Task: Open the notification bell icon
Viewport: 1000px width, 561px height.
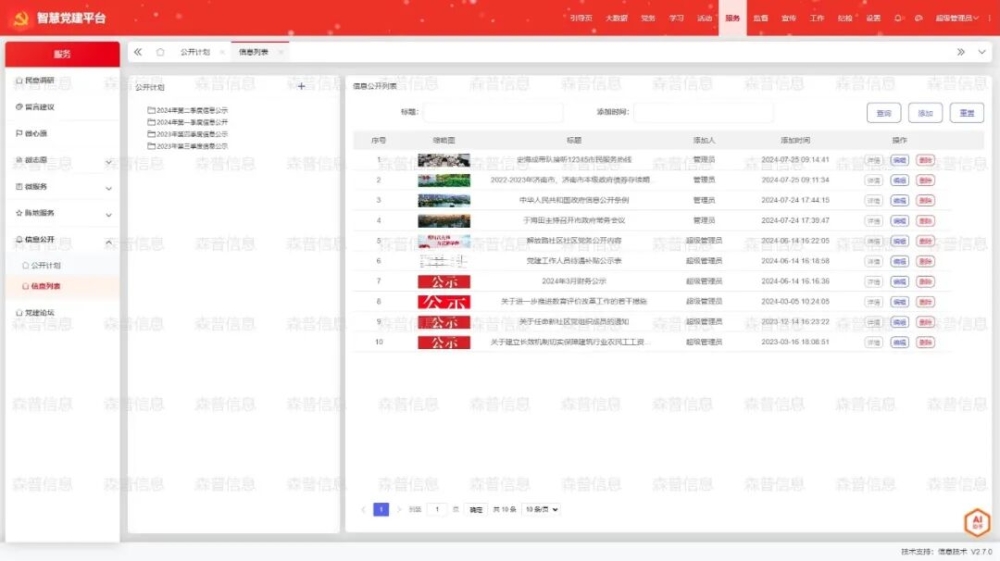Action: pyautogui.click(x=898, y=18)
